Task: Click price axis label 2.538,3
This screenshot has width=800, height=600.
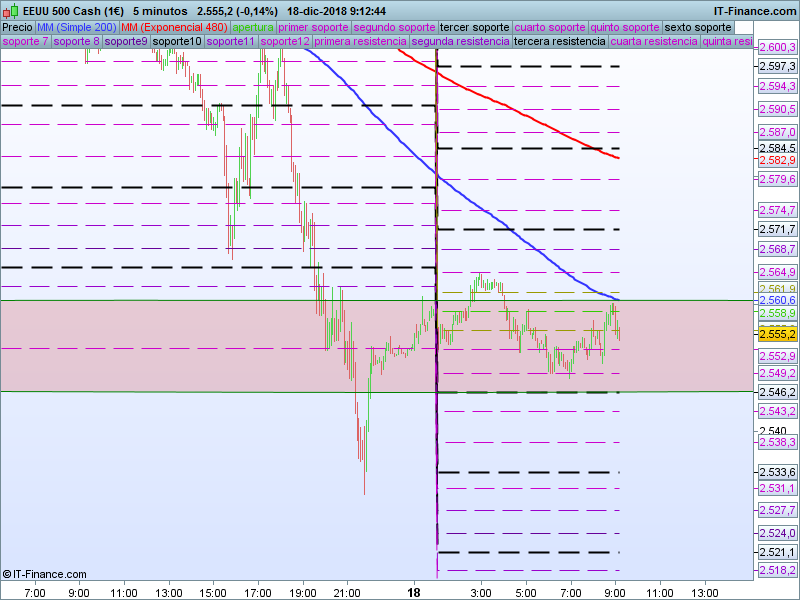Action: [777, 442]
